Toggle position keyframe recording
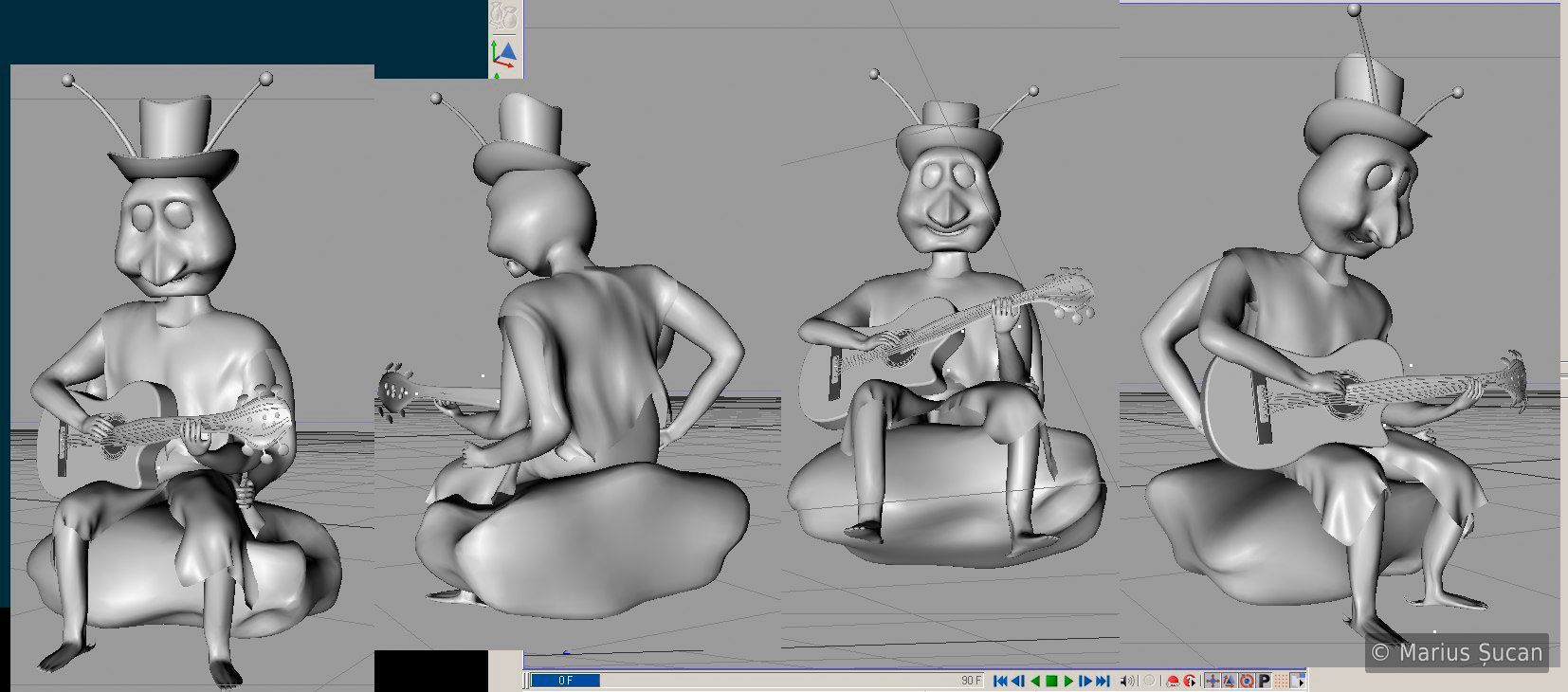 (x=1212, y=681)
